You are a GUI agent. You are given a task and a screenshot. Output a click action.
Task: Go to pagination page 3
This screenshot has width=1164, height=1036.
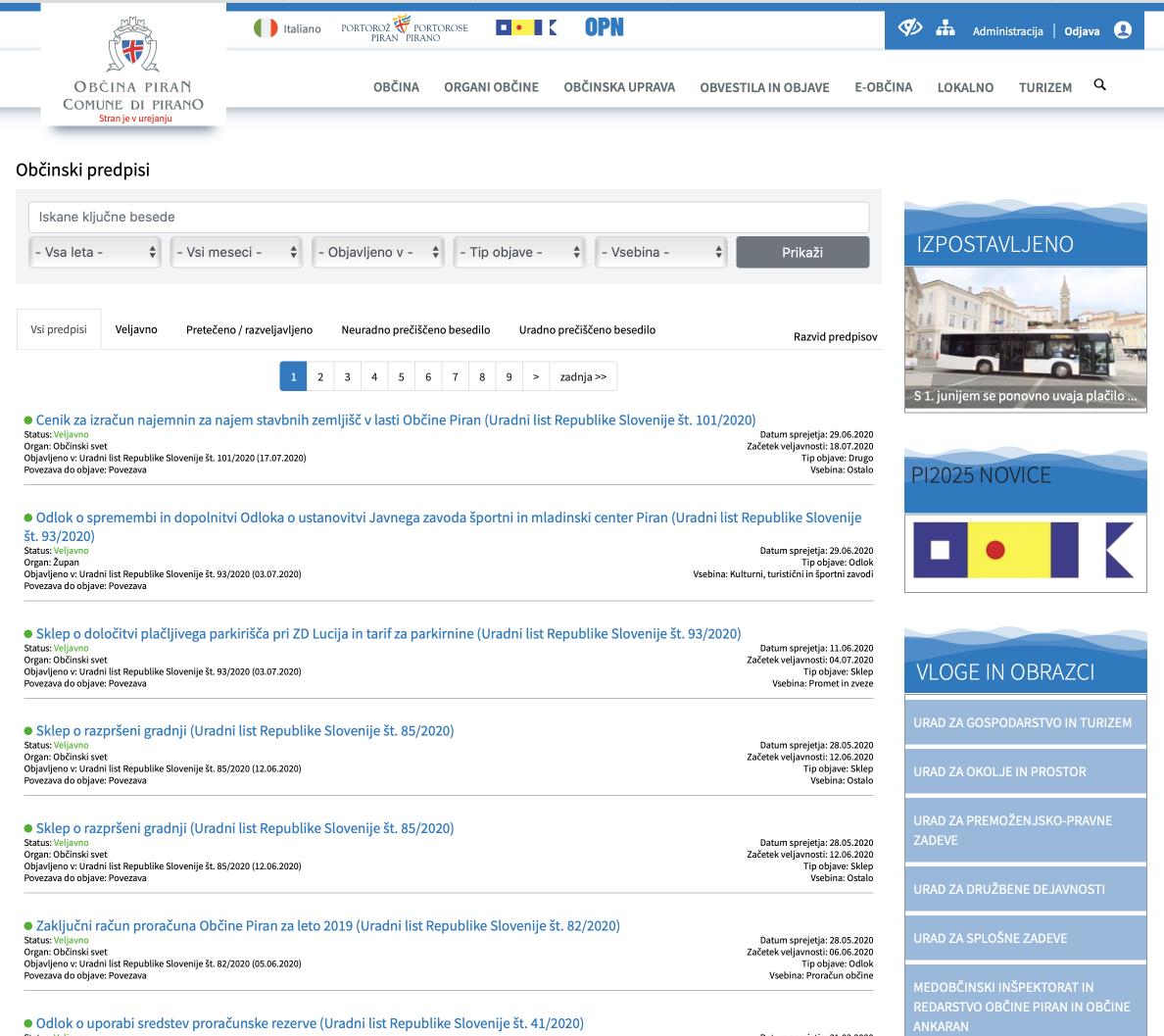[x=348, y=376]
